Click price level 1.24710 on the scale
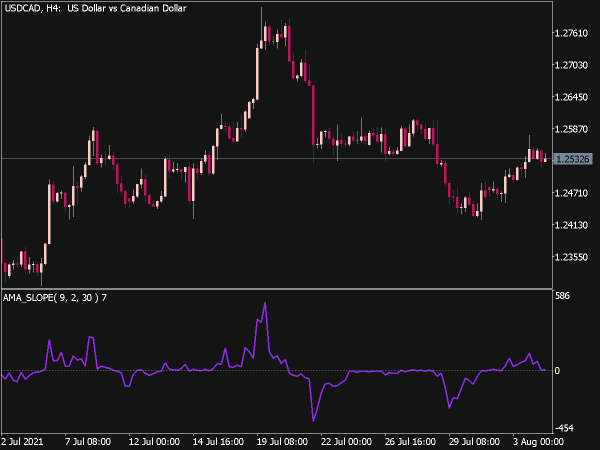The width and height of the screenshot is (600, 450). coord(571,193)
